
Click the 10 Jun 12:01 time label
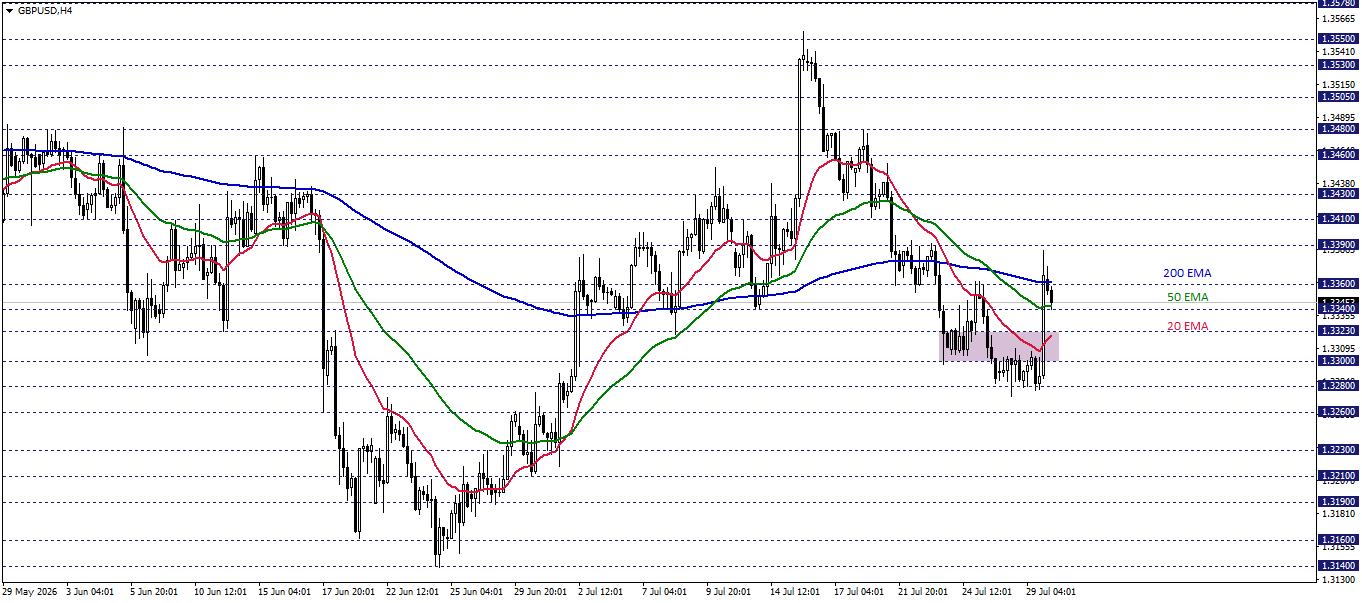(221, 592)
